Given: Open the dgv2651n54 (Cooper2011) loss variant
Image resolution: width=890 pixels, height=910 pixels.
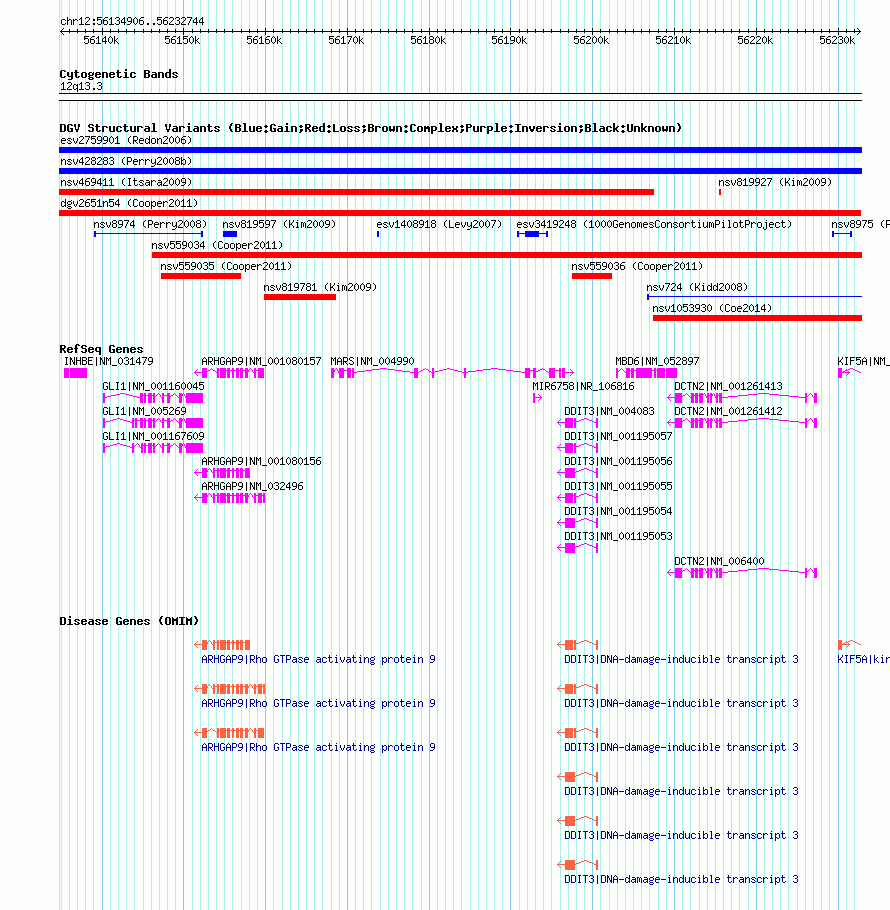Looking at the screenshot, I should [460, 212].
